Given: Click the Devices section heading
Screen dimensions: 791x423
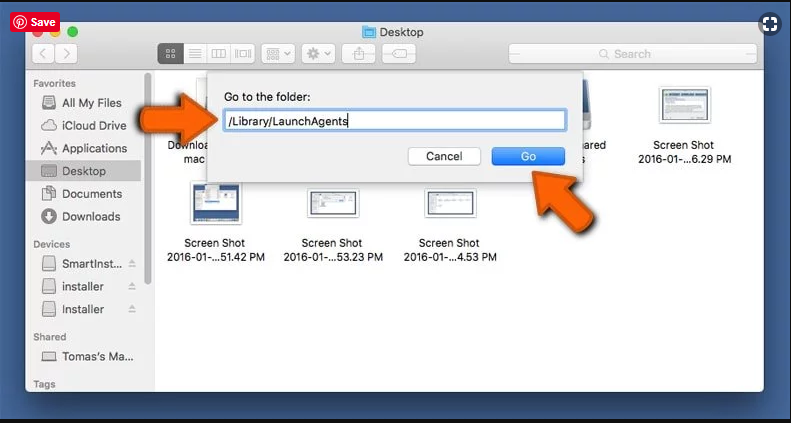Looking at the screenshot, I should click(x=51, y=245).
